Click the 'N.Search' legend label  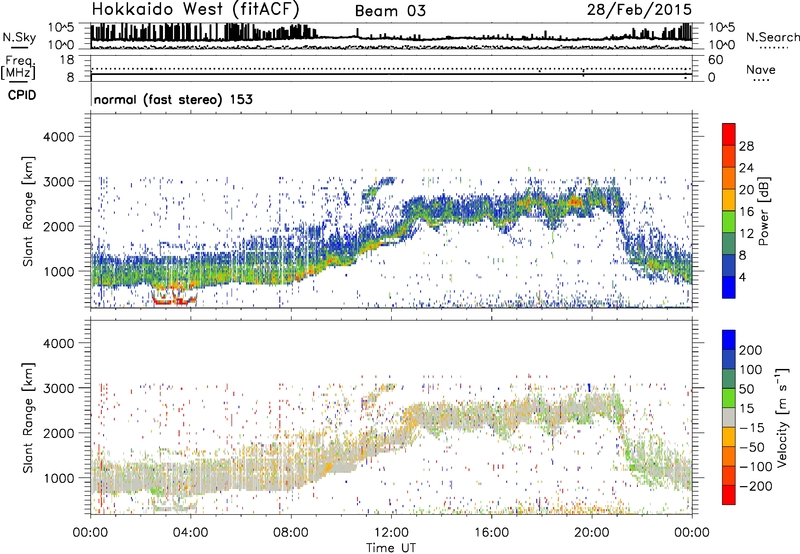(x=772, y=37)
